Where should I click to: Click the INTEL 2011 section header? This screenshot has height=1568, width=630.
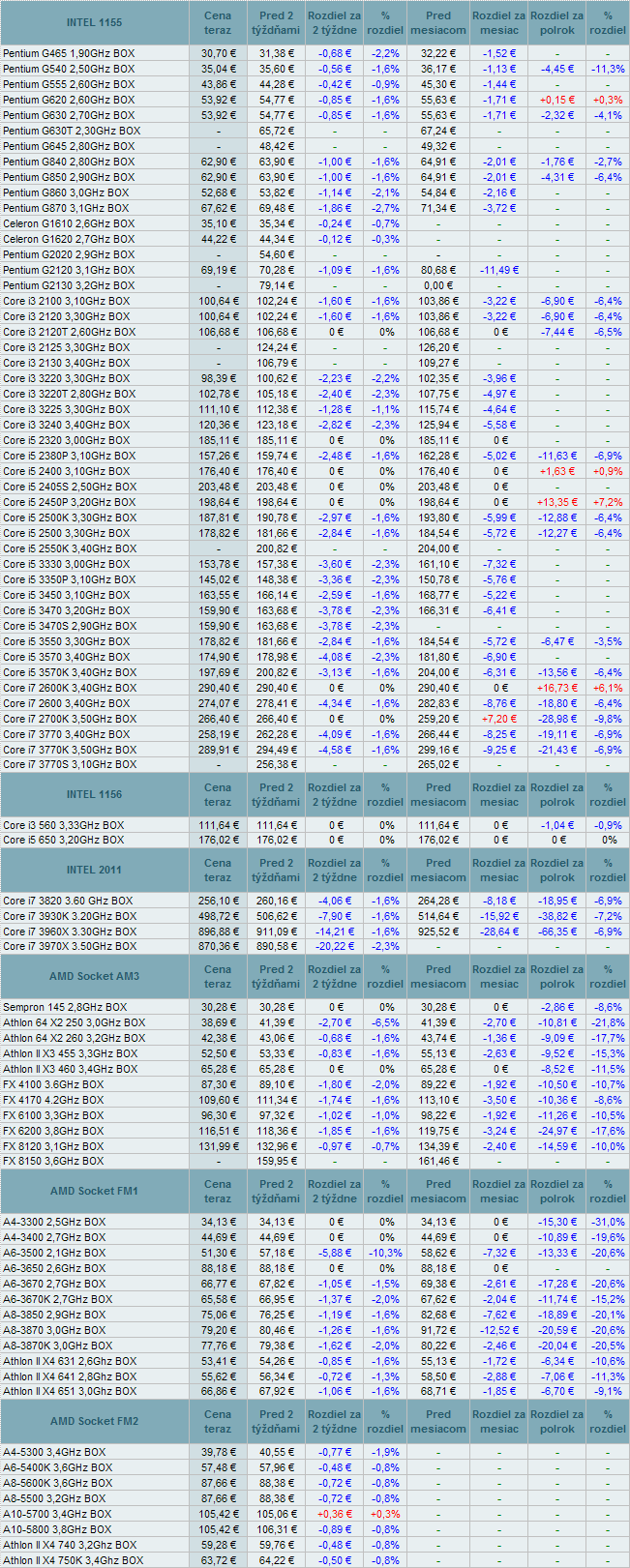pos(94,870)
